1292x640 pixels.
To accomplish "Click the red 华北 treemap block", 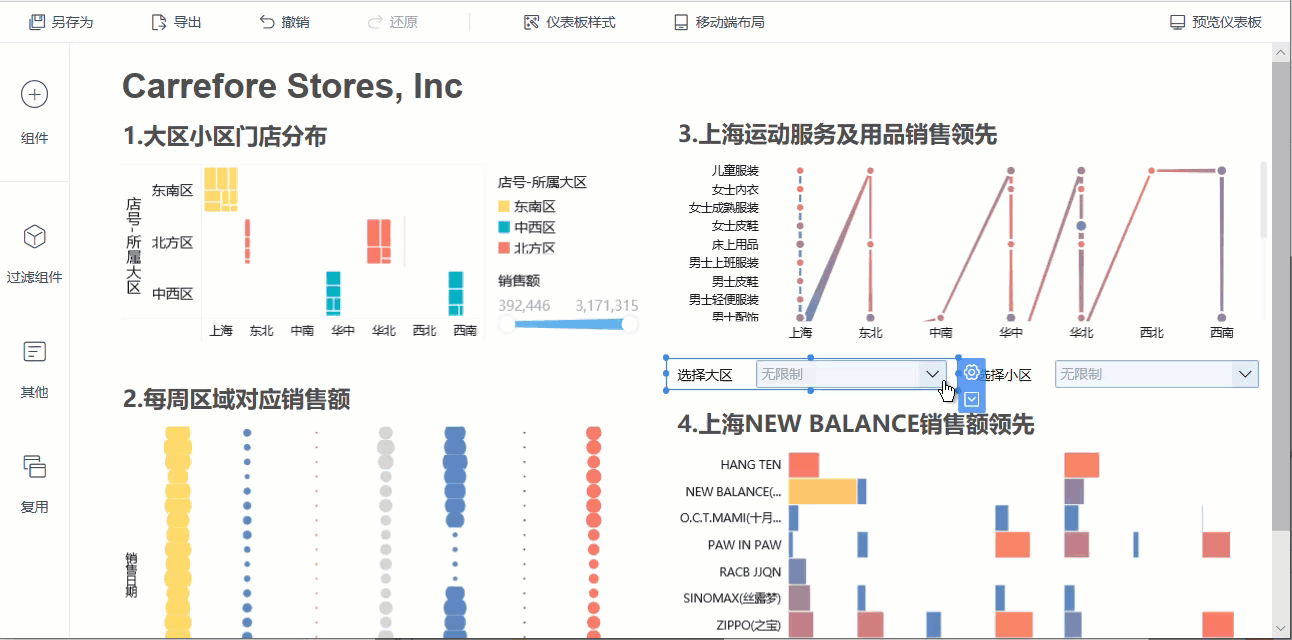I will [x=379, y=241].
